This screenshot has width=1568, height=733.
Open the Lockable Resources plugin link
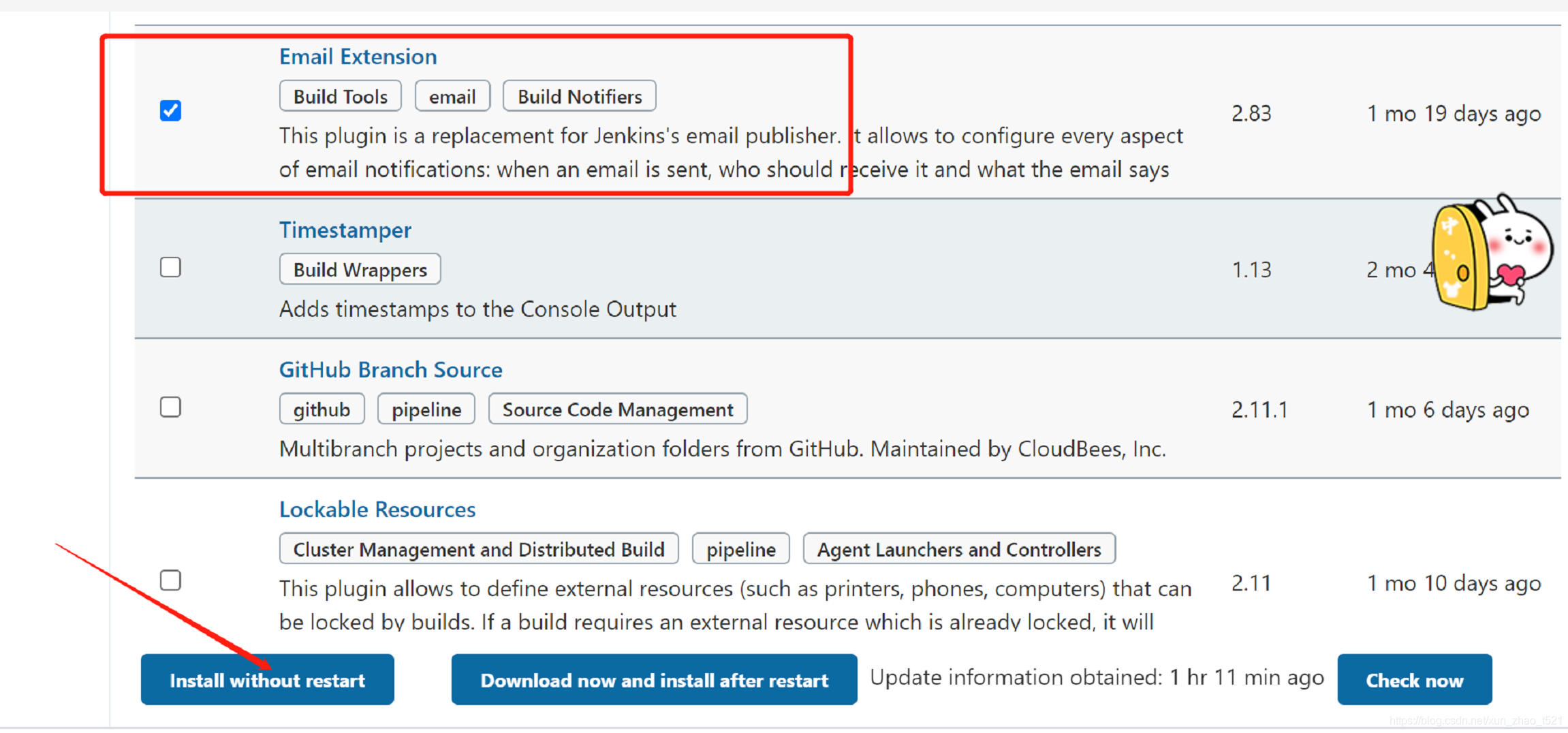coord(377,510)
